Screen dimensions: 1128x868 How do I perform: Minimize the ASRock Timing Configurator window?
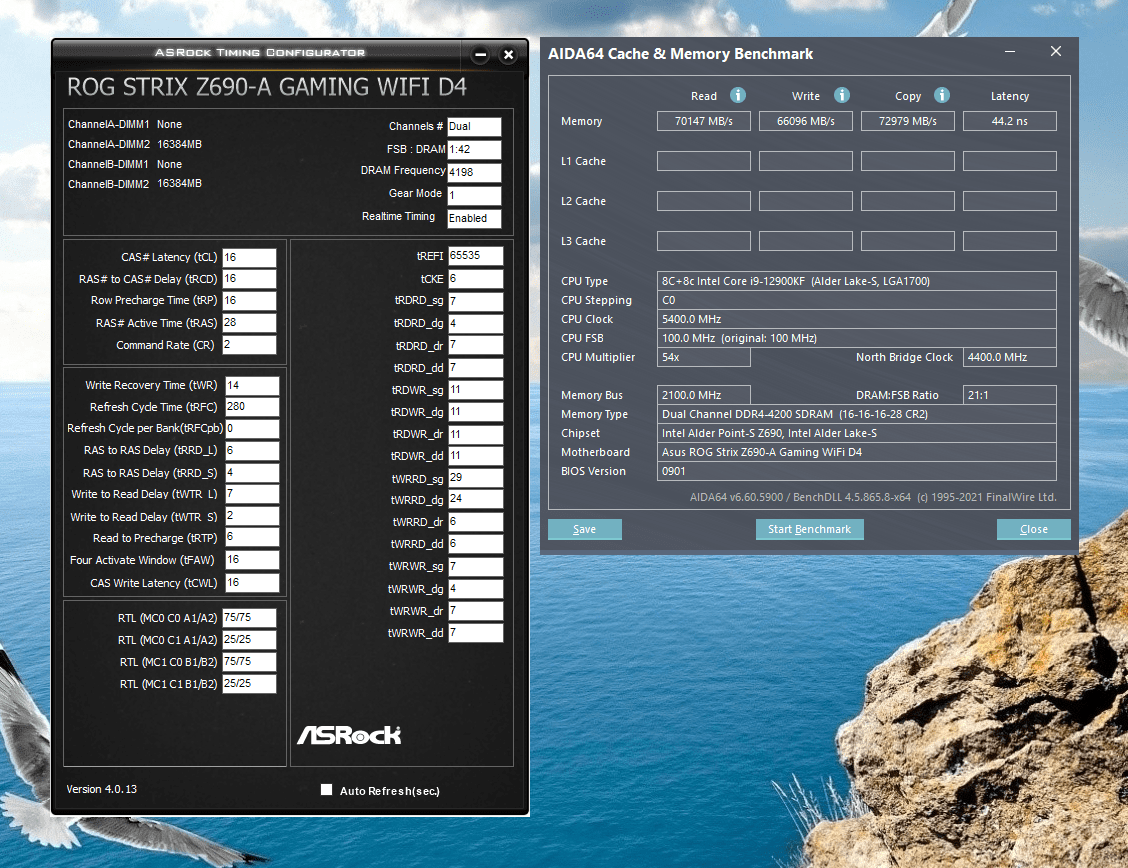pyautogui.click(x=481, y=55)
